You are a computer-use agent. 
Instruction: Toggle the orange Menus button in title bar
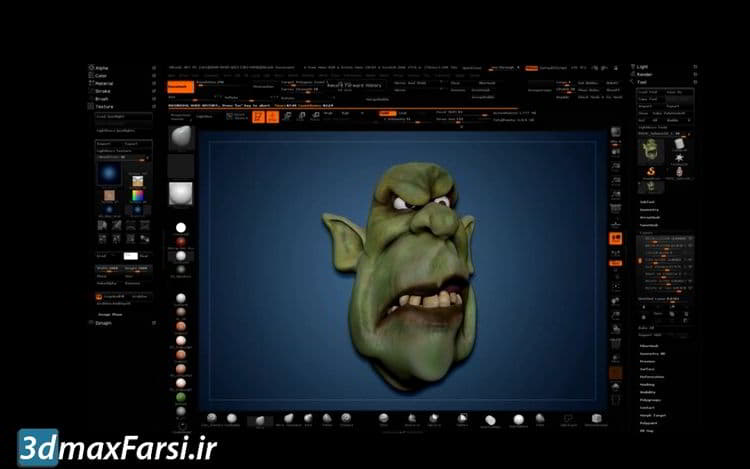[531, 68]
